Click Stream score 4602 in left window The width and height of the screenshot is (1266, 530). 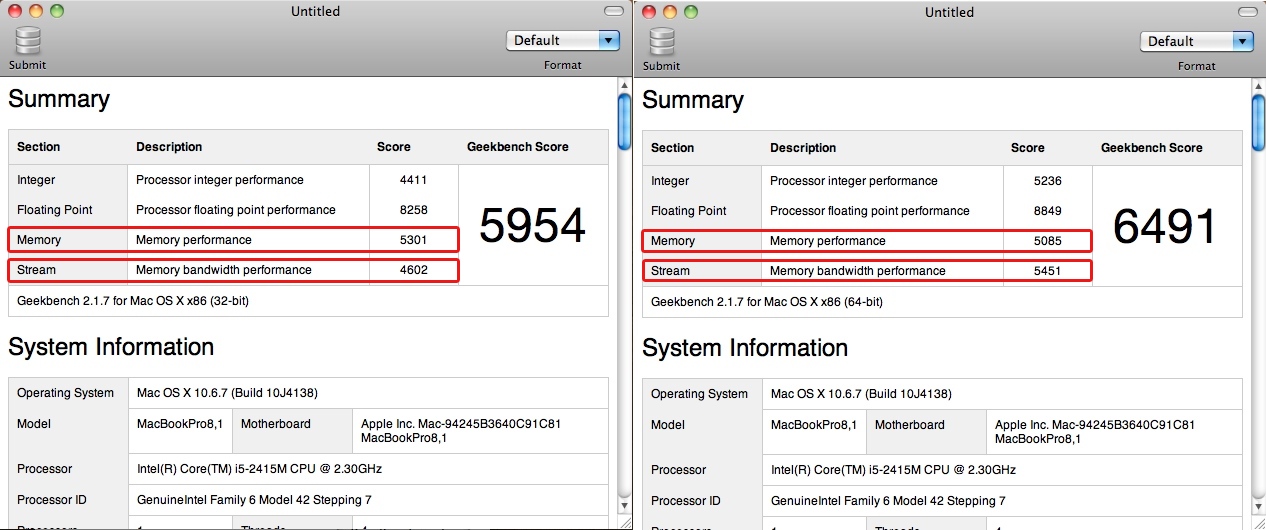[x=414, y=270]
